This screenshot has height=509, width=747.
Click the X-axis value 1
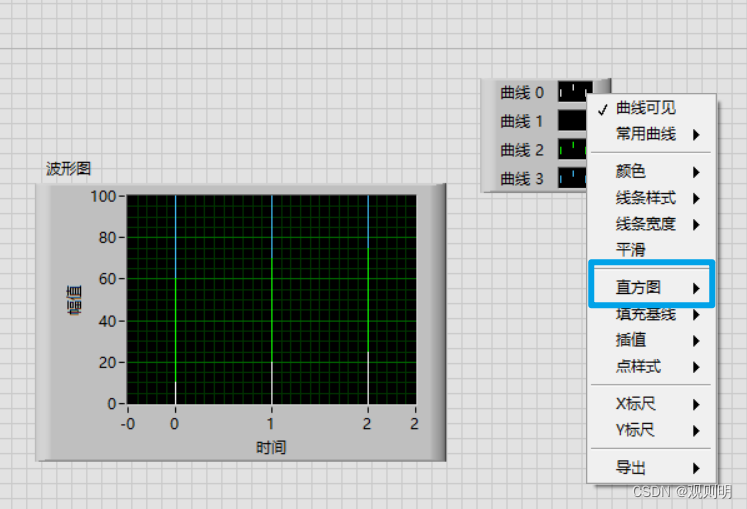[271, 424]
